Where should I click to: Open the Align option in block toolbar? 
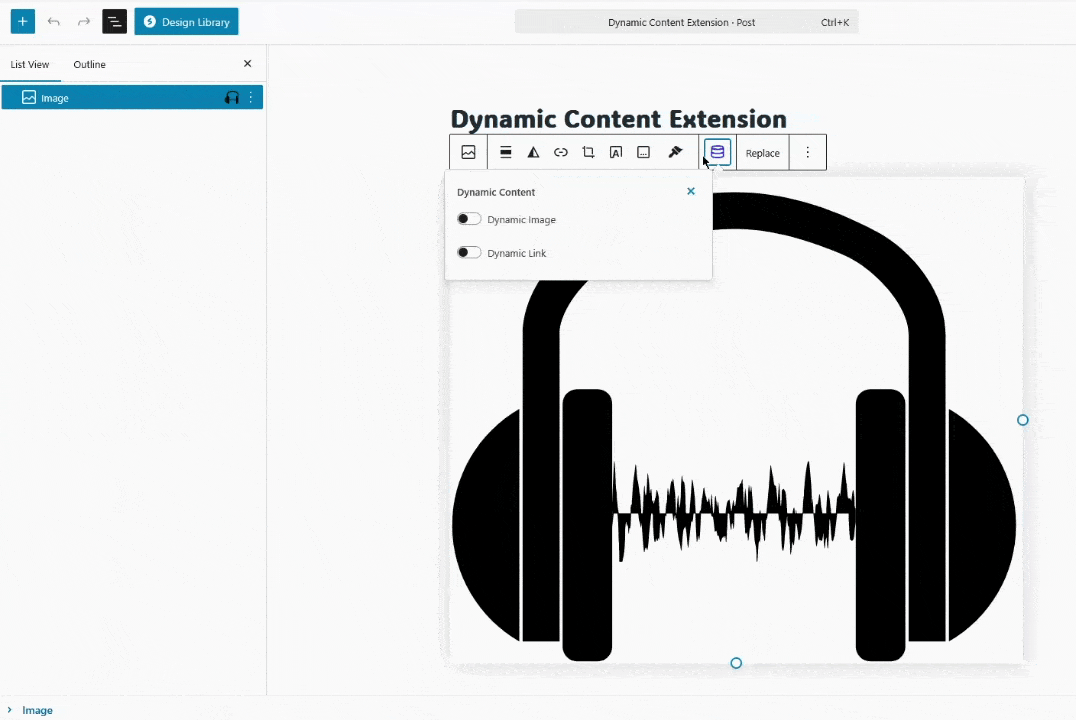(506, 153)
